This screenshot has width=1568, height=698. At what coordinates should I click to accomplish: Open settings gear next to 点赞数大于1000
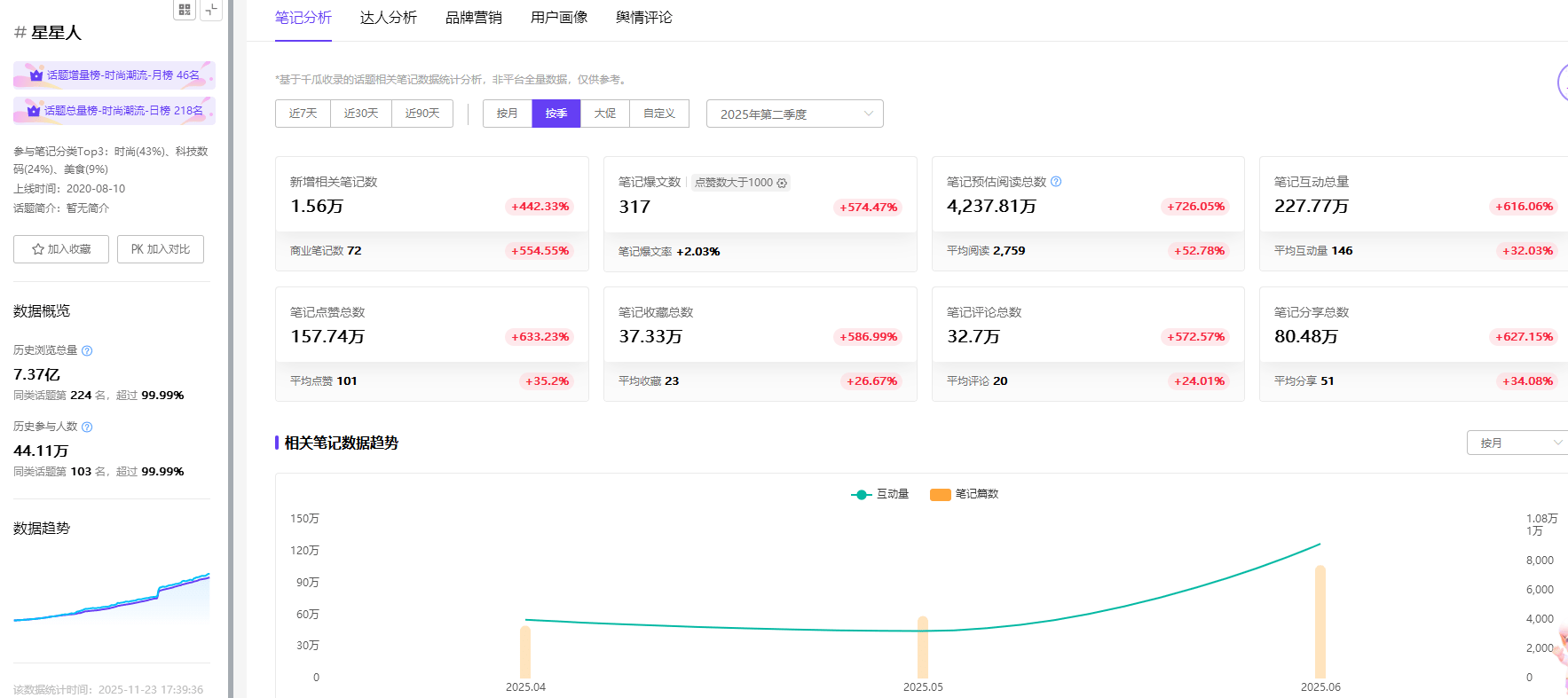click(x=782, y=183)
